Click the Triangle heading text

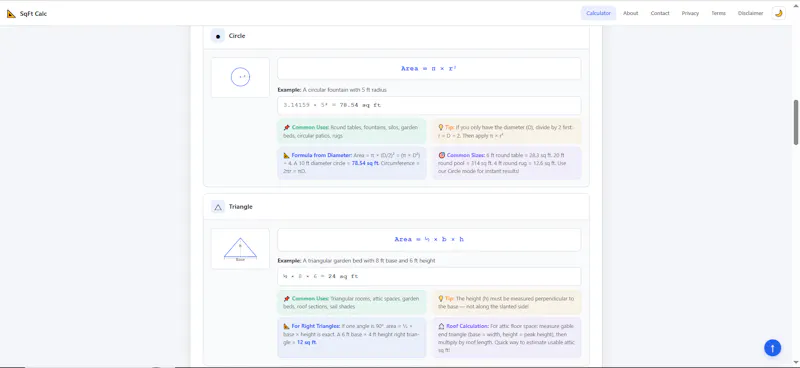(240, 207)
